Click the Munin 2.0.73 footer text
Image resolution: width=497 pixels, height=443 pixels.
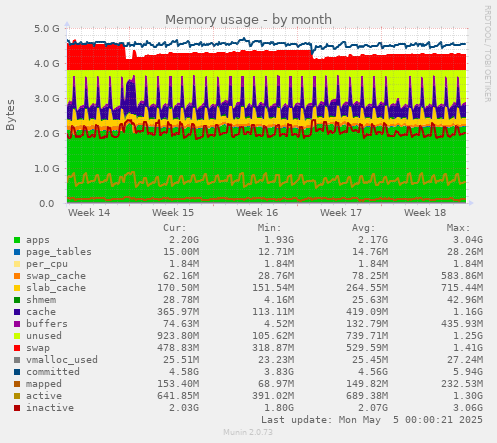point(248,433)
